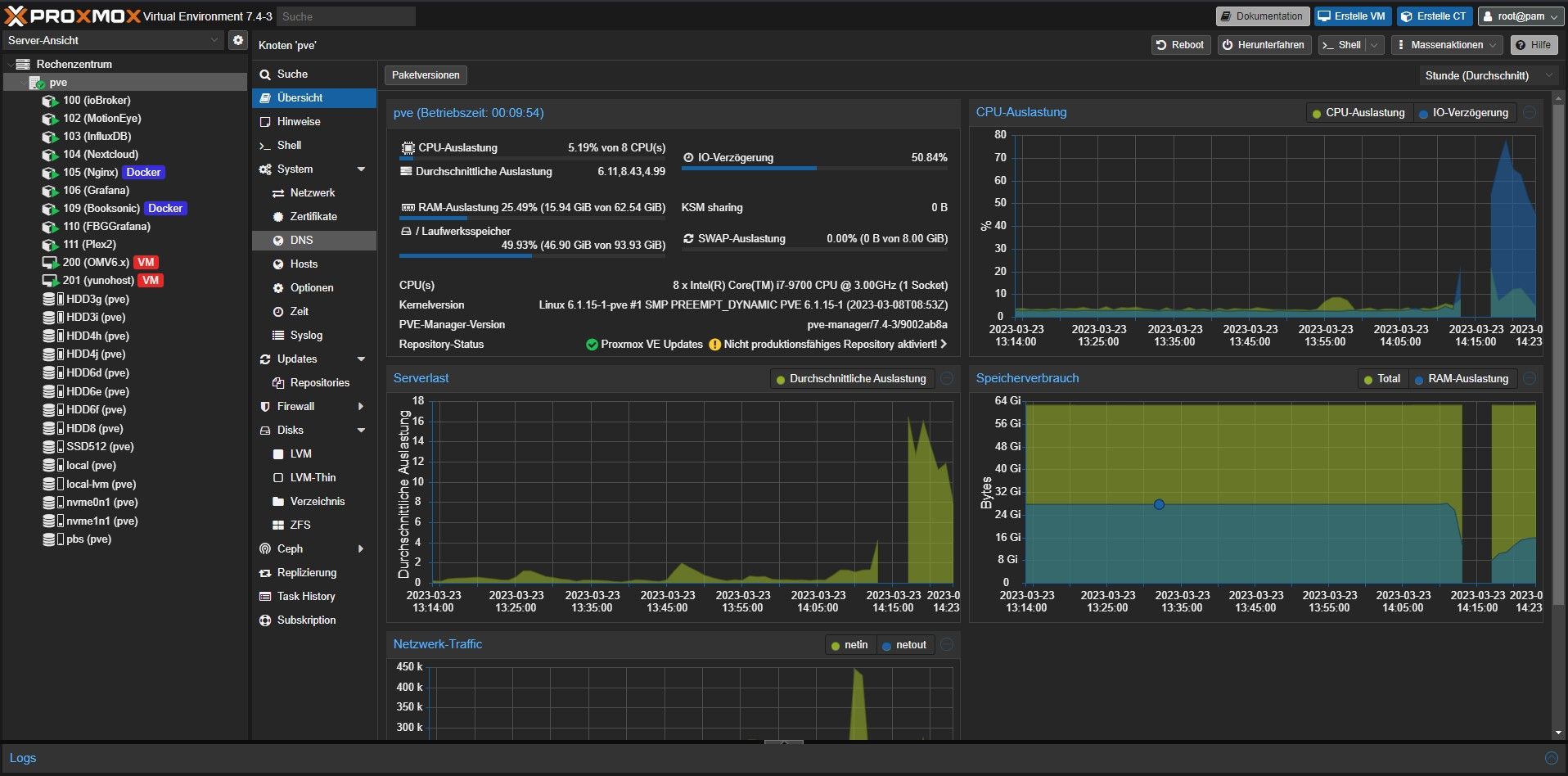Open Zeit clock icon

[278, 312]
